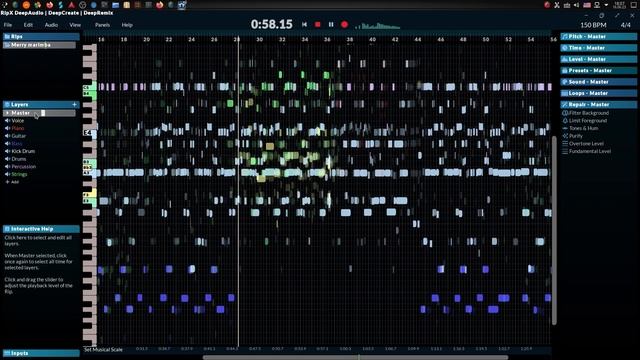Open the Audio menu

point(51,25)
